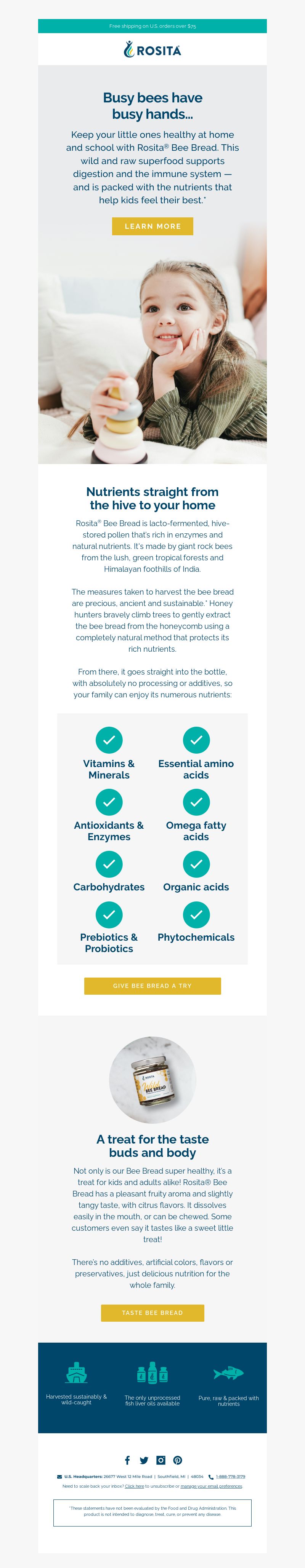Click the checkmark above Carbohydrates
The height and width of the screenshot is (1568, 305).
point(109,864)
